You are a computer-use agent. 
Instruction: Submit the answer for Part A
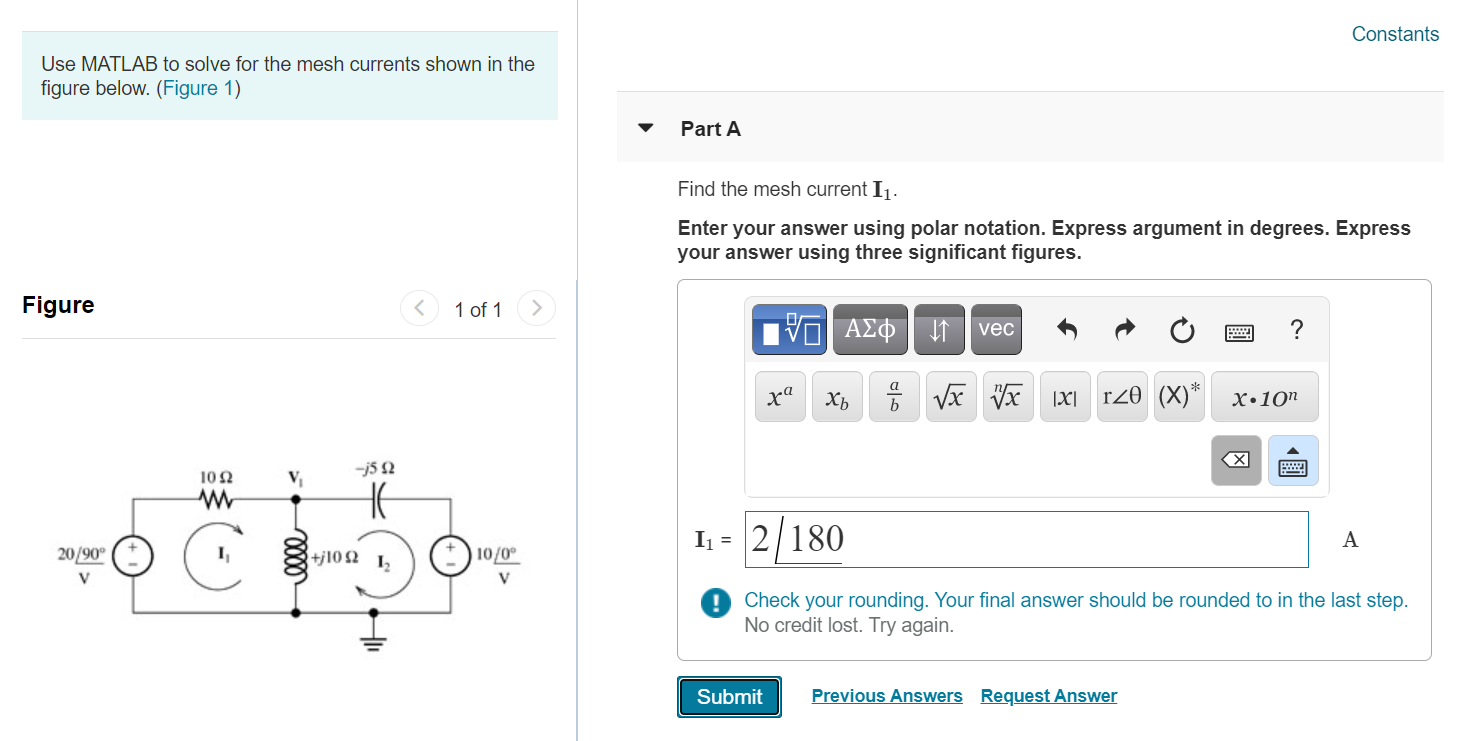point(729,696)
